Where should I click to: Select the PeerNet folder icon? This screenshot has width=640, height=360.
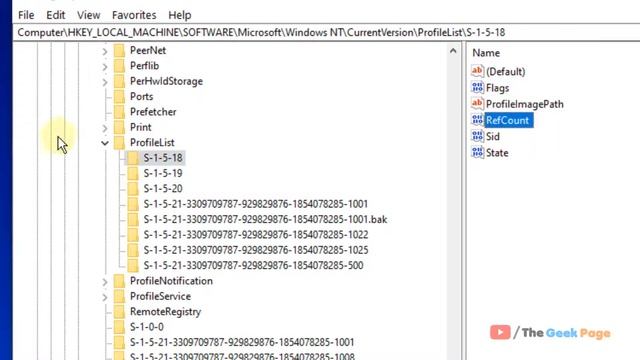pyautogui.click(x=120, y=51)
